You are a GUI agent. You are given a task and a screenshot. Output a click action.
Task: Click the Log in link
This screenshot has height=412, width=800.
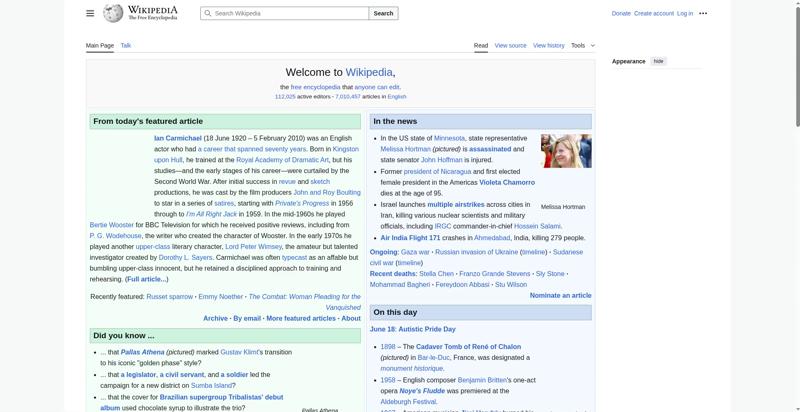click(x=685, y=13)
